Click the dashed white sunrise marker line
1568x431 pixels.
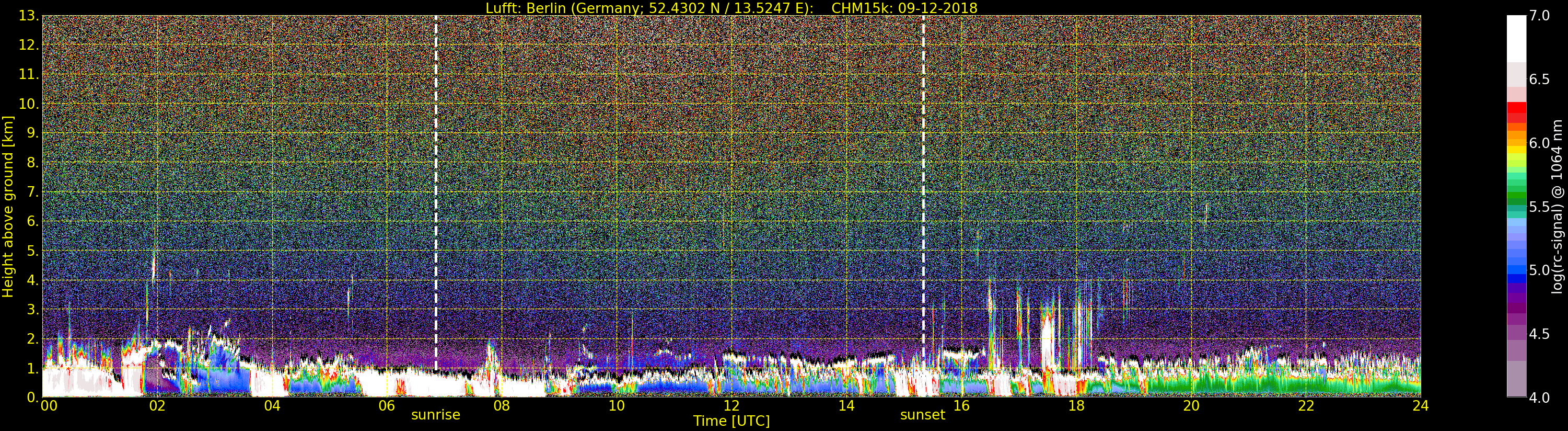436,192
